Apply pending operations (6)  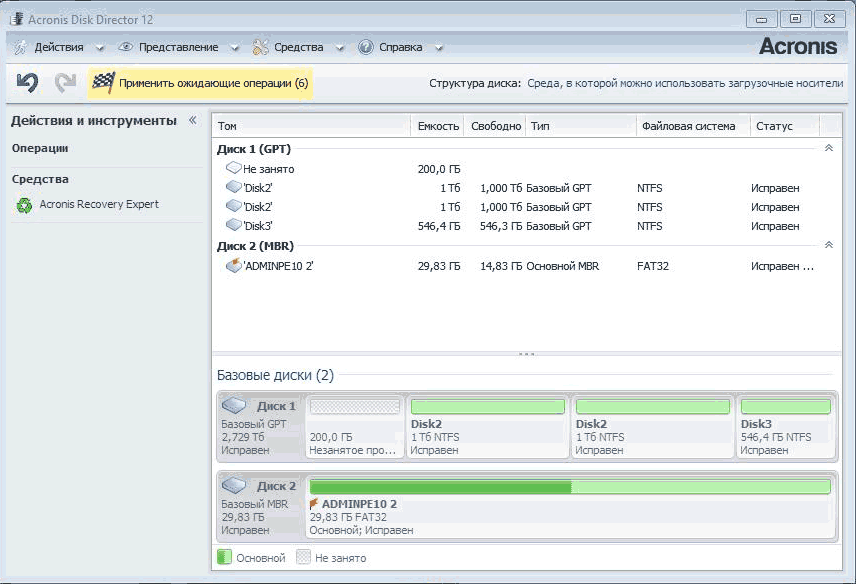point(200,83)
